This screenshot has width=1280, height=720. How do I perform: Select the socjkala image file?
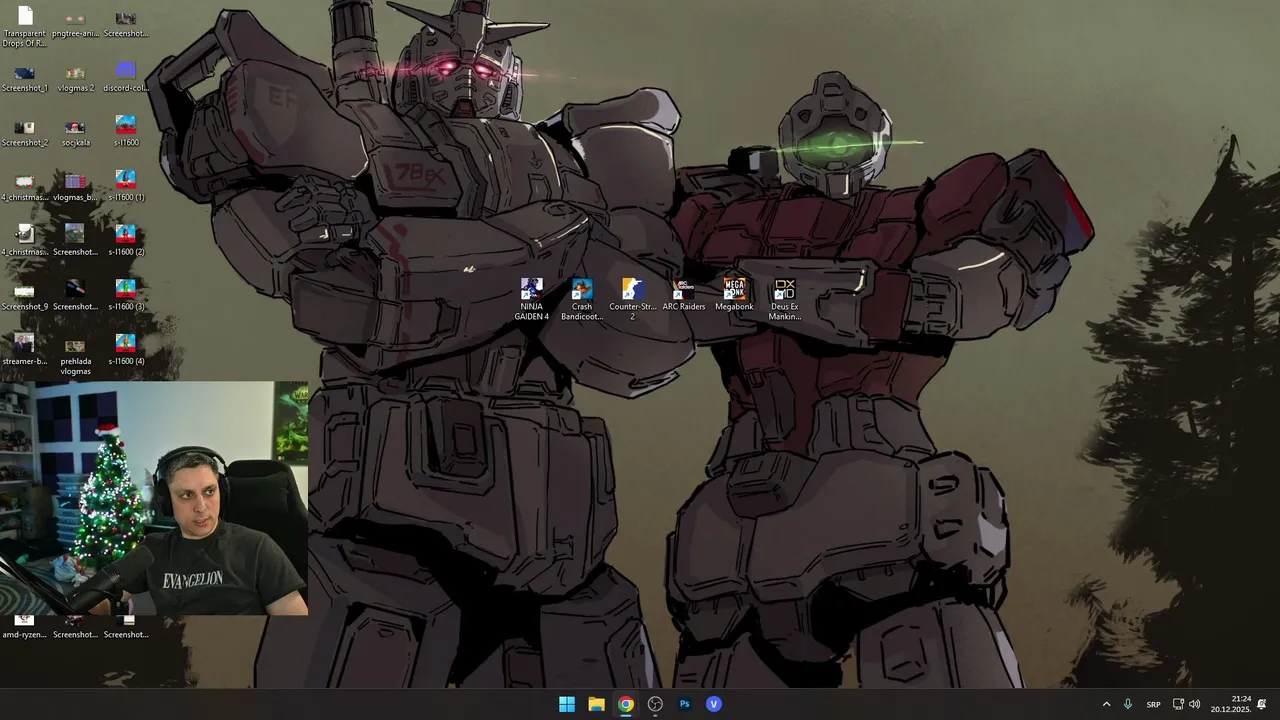[x=75, y=132]
